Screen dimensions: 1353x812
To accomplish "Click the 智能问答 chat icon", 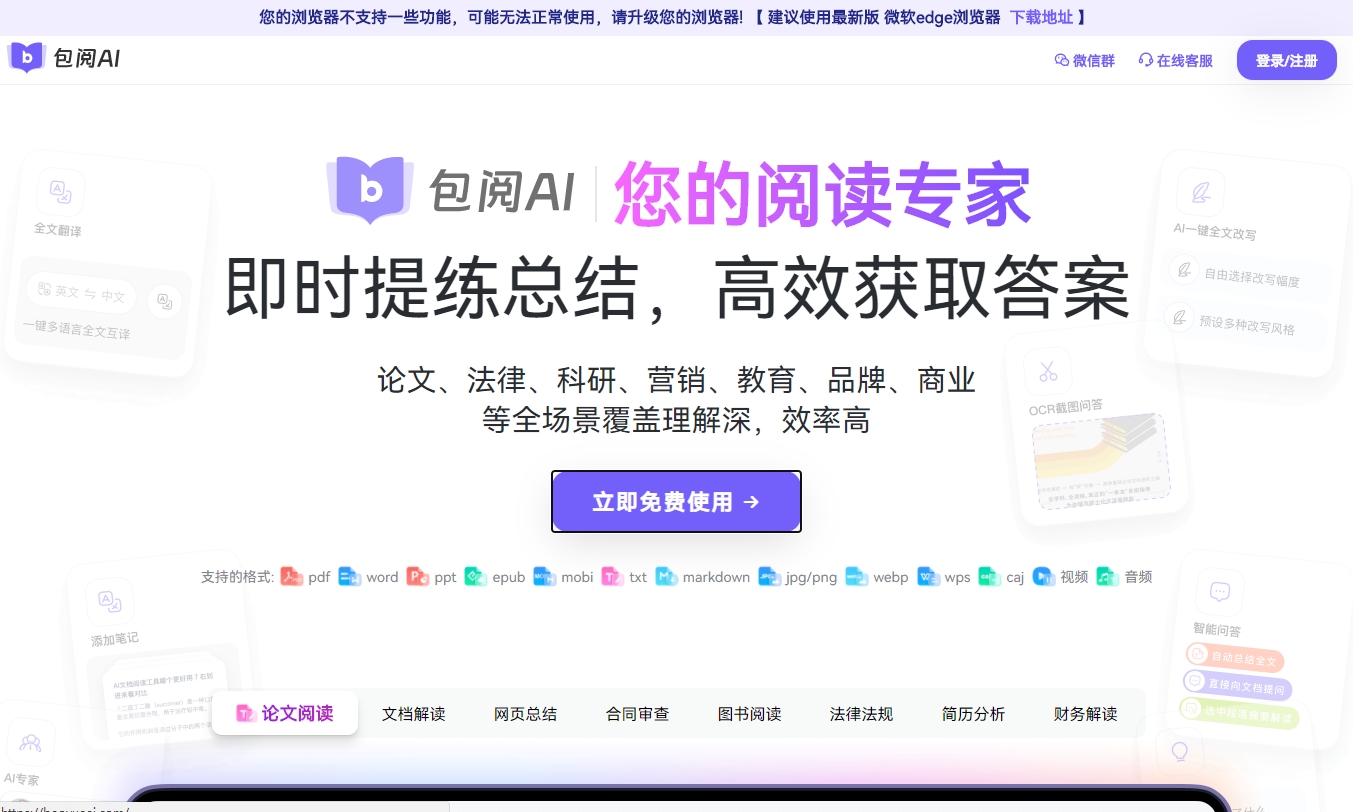I will click(1220, 593).
